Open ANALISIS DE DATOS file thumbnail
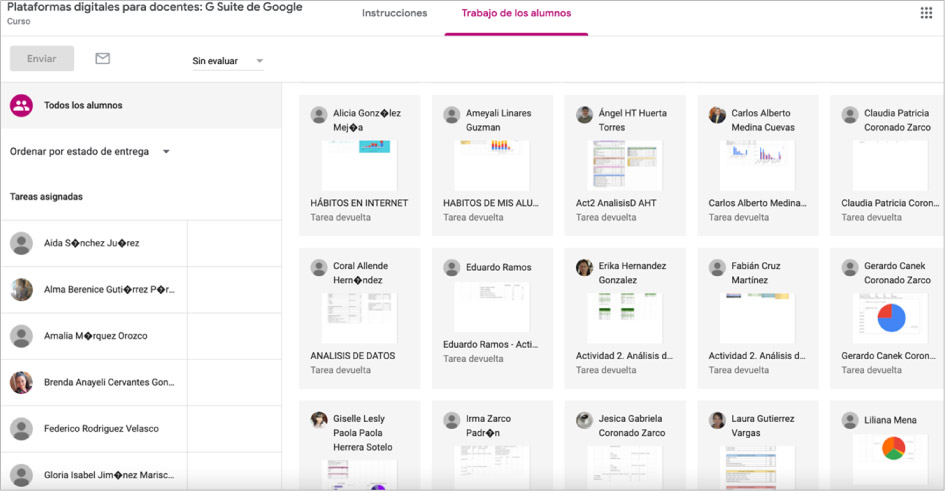 point(359,318)
